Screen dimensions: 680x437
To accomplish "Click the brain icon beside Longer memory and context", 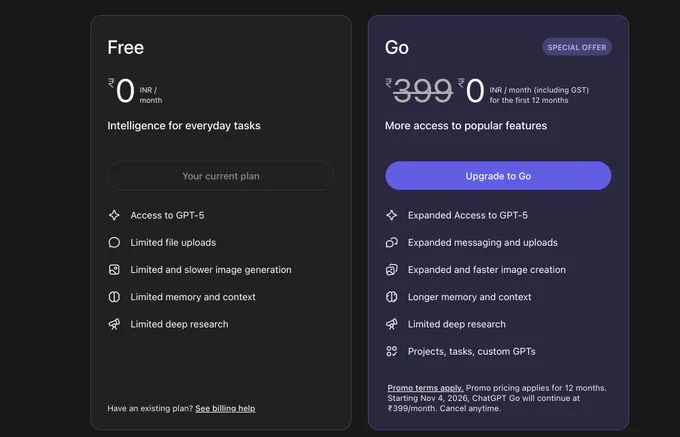I will point(392,297).
